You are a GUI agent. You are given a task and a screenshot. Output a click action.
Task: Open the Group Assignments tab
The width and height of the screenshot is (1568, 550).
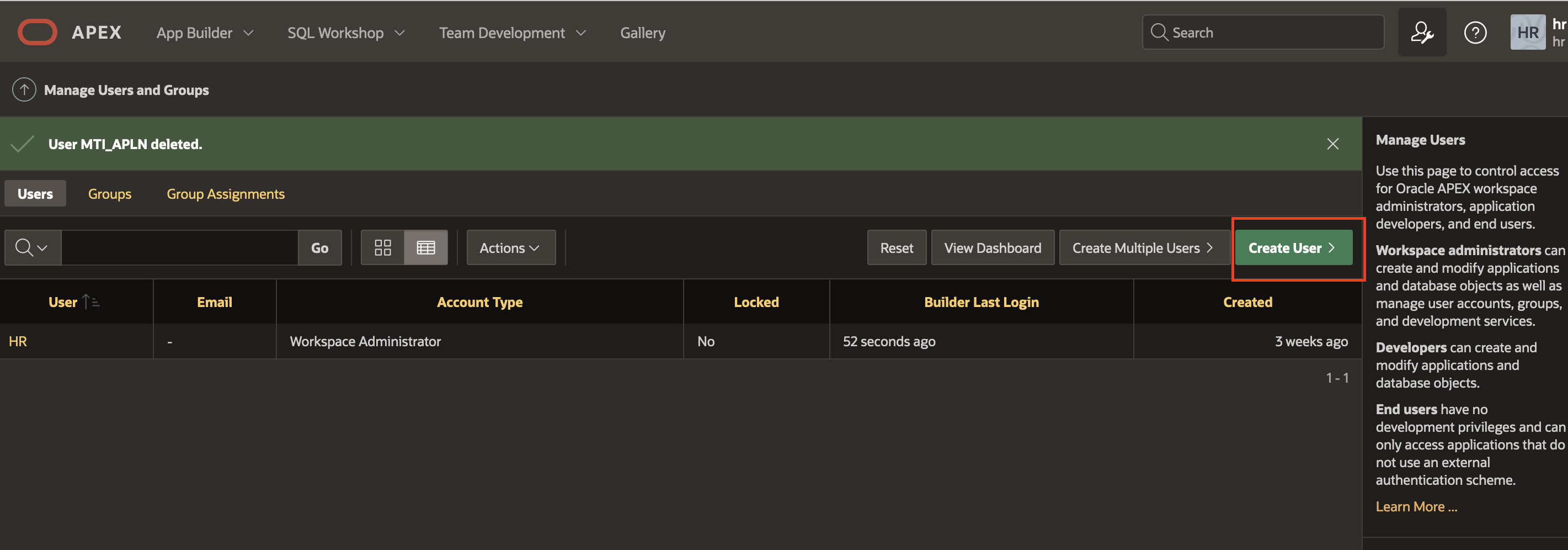click(225, 194)
